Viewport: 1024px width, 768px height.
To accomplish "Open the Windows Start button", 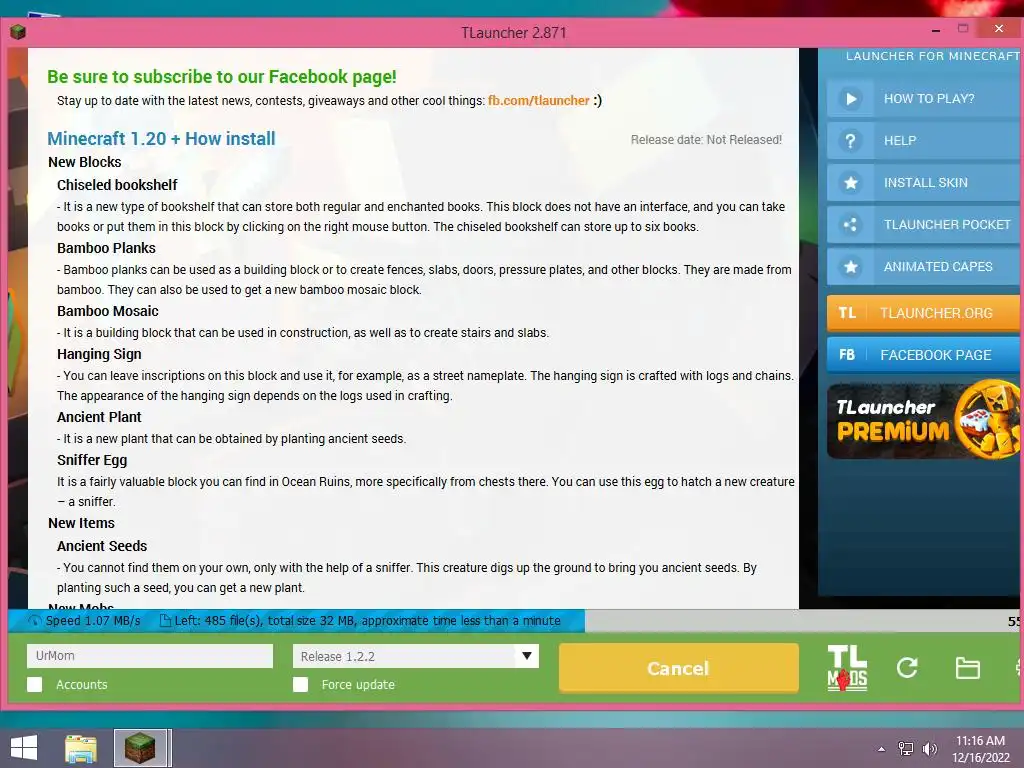I will [24, 748].
